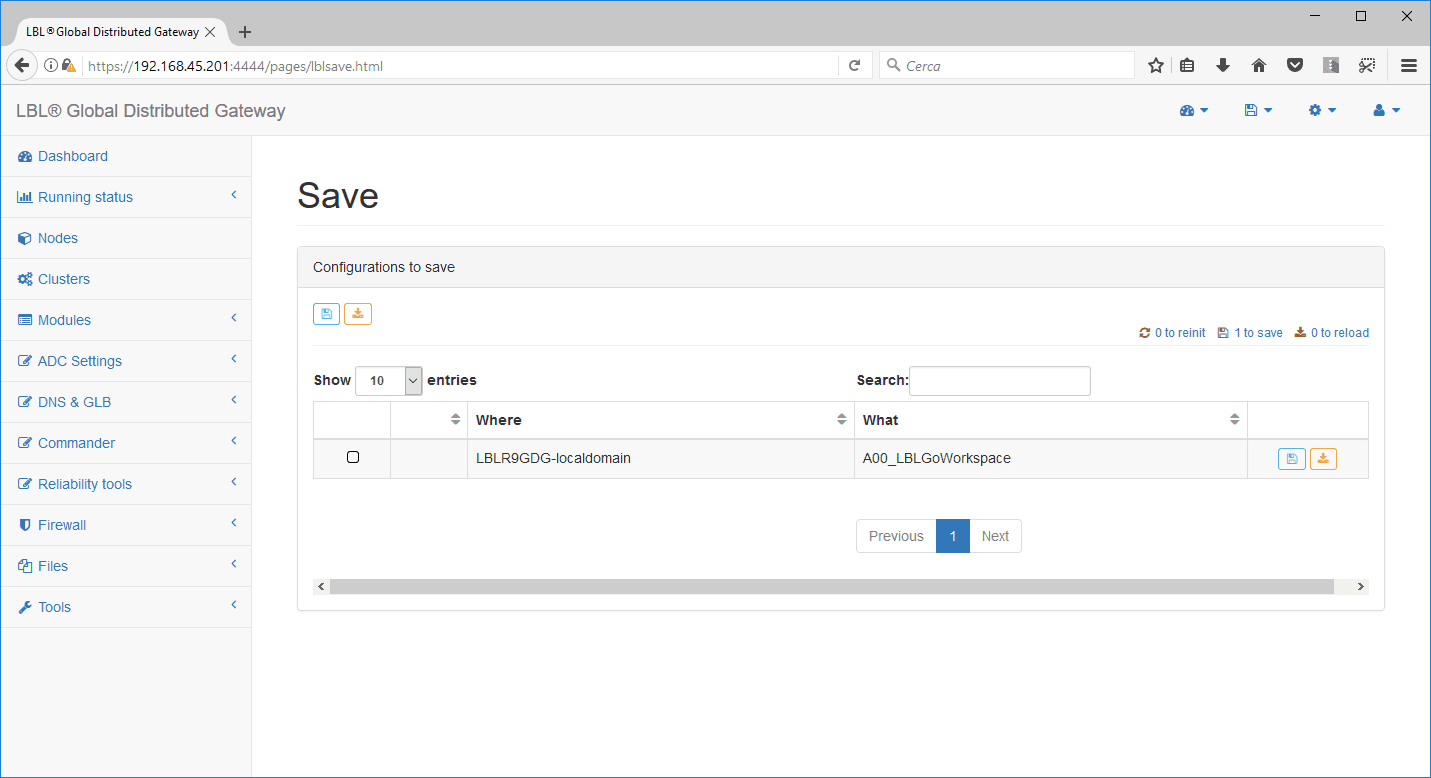Open the Show entries count dropdown
The image size is (1431, 778).
pyautogui.click(x=389, y=381)
